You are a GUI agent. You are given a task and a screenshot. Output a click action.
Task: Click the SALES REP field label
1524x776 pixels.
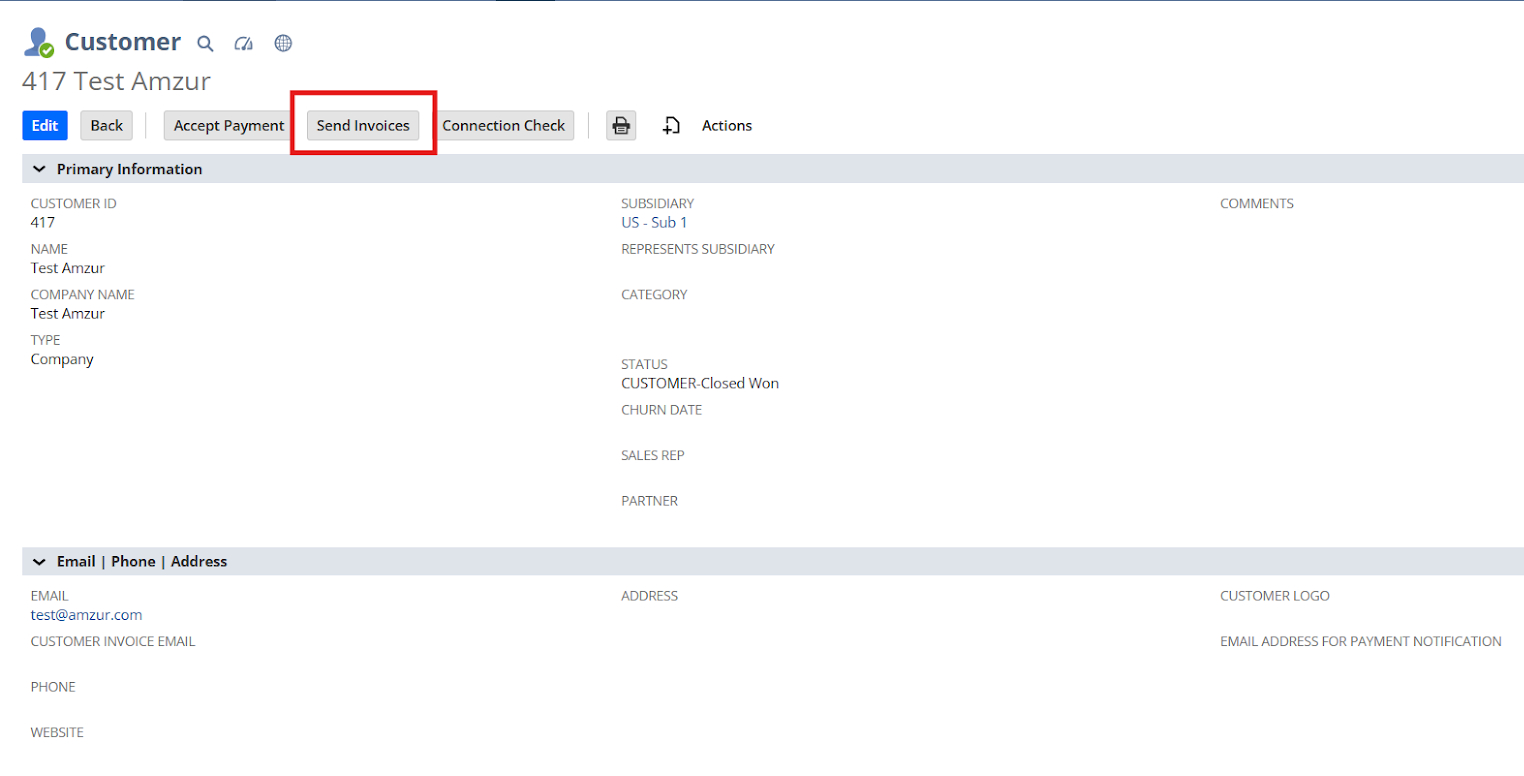[x=652, y=455]
